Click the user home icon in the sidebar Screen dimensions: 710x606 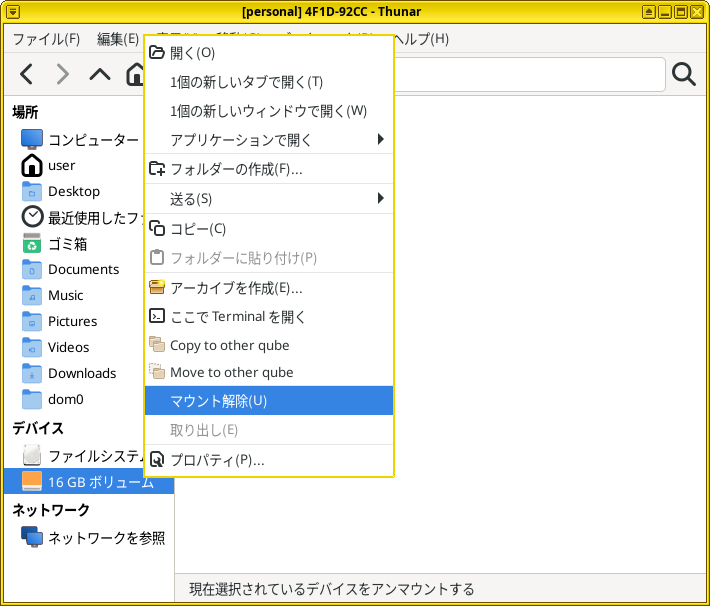pyautogui.click(x=32, y=165)
